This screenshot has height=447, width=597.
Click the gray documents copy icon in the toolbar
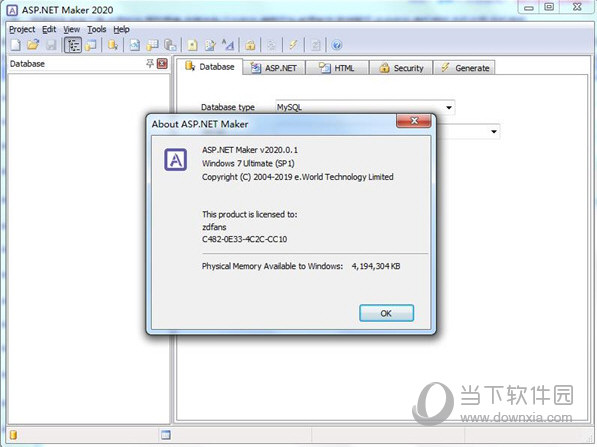point(170,45)
